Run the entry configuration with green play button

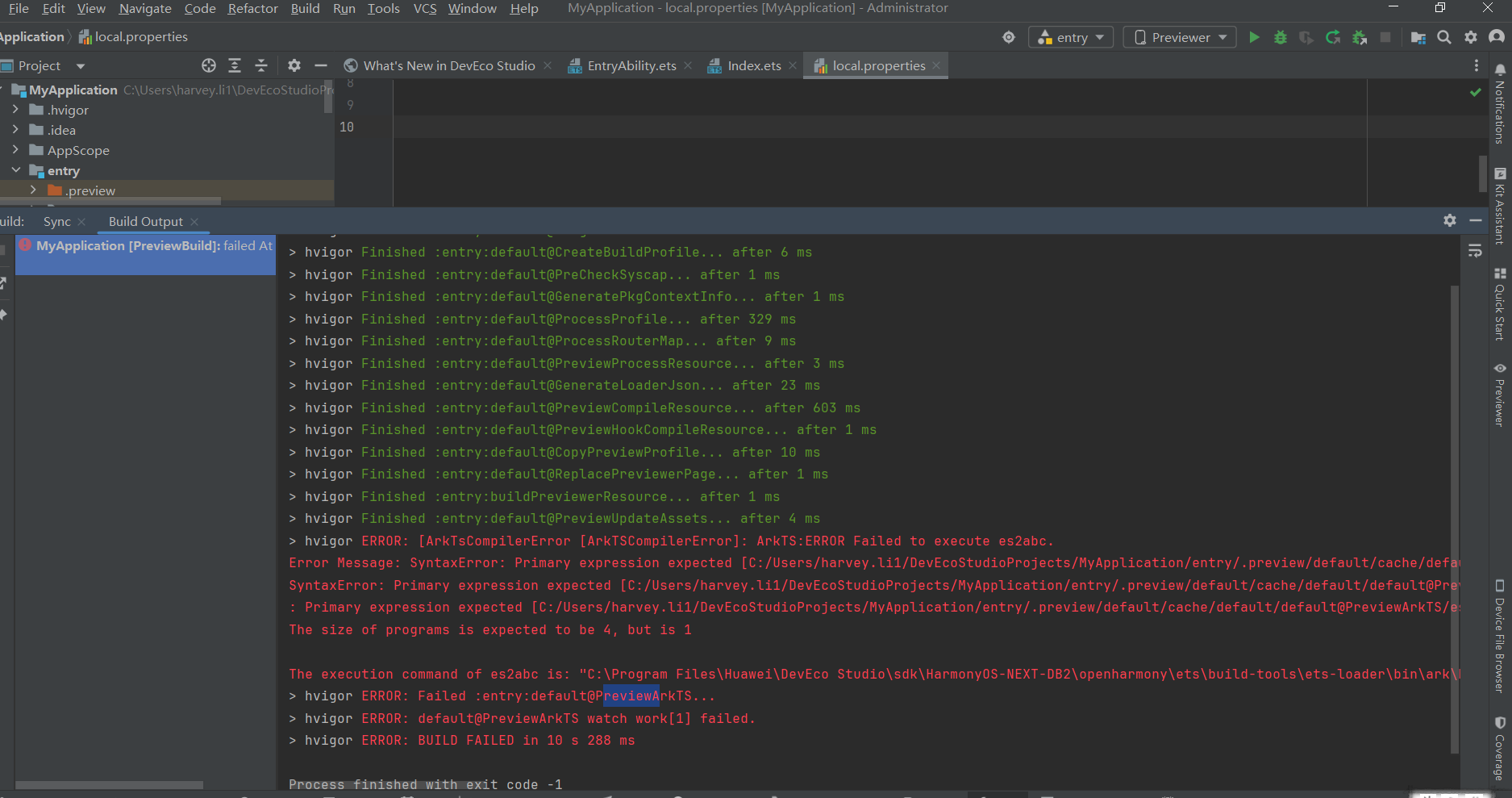coord(1254,37)
